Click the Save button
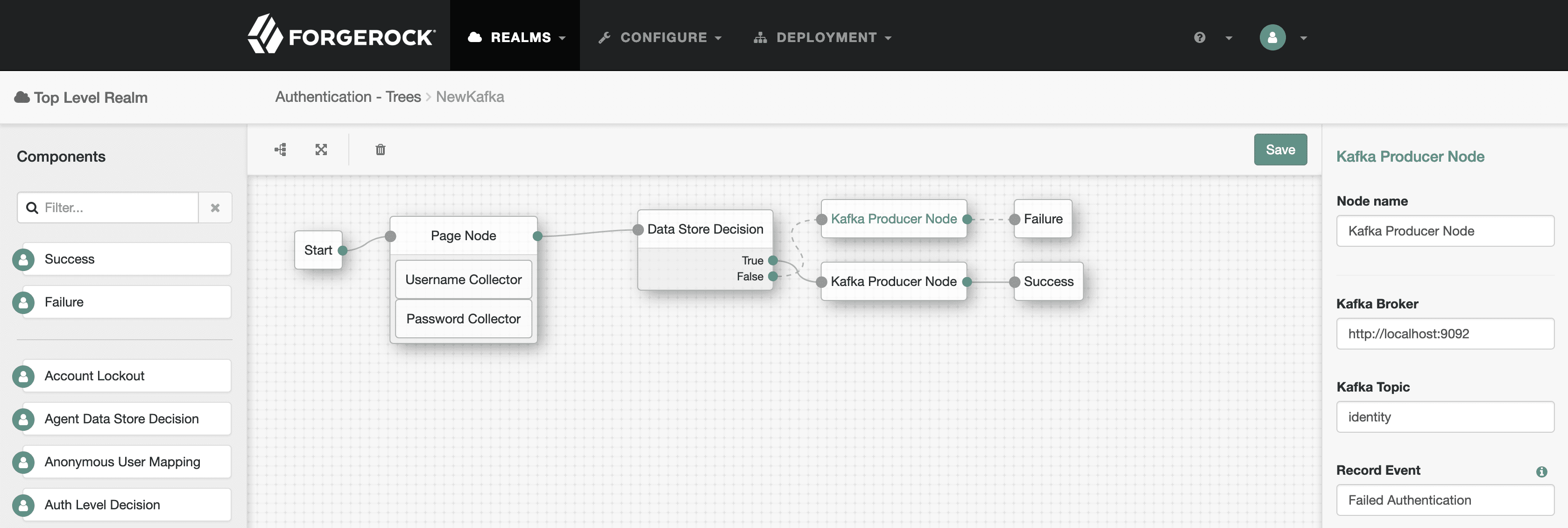This screenshot has width=1568, height=528. [1280, 150]
